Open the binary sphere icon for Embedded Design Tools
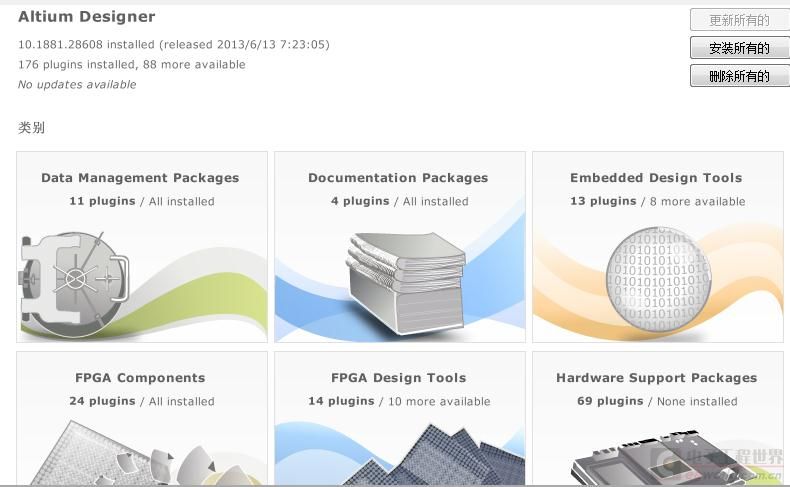This screenshot has height=487, width=790. click(x=659, y=280)
